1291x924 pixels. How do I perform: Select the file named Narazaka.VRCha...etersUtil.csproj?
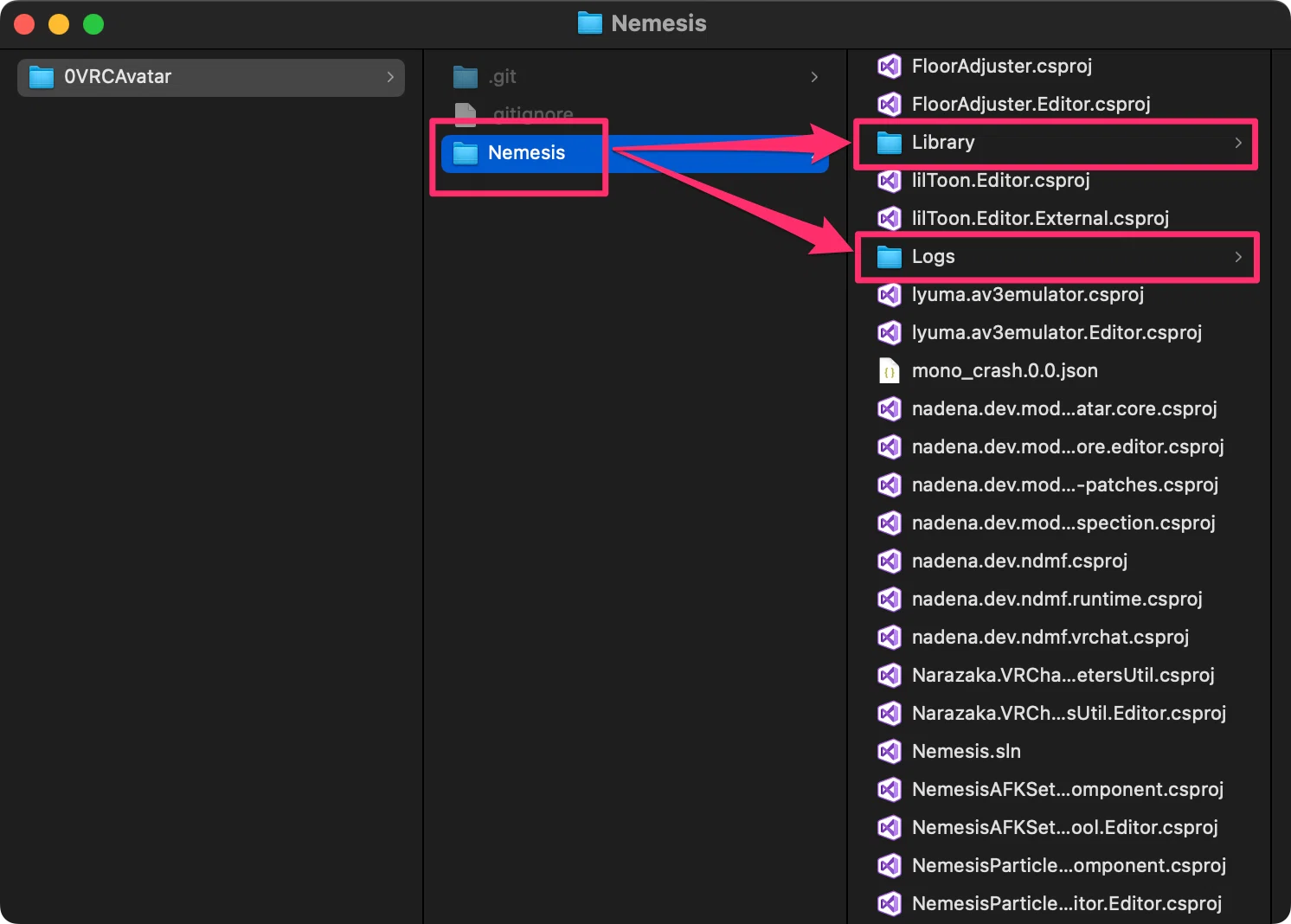pyautogui.click(x=1063, y=675)
